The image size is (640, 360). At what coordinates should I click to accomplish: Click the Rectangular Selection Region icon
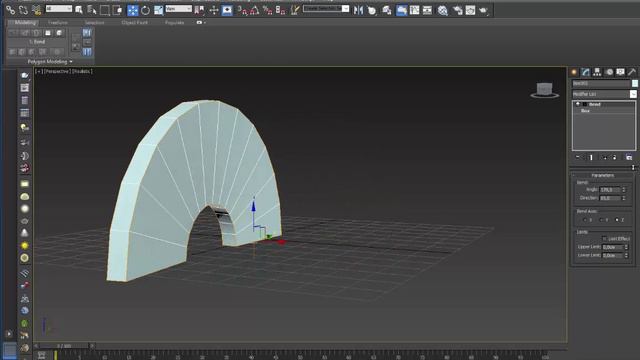coord(105,10)
